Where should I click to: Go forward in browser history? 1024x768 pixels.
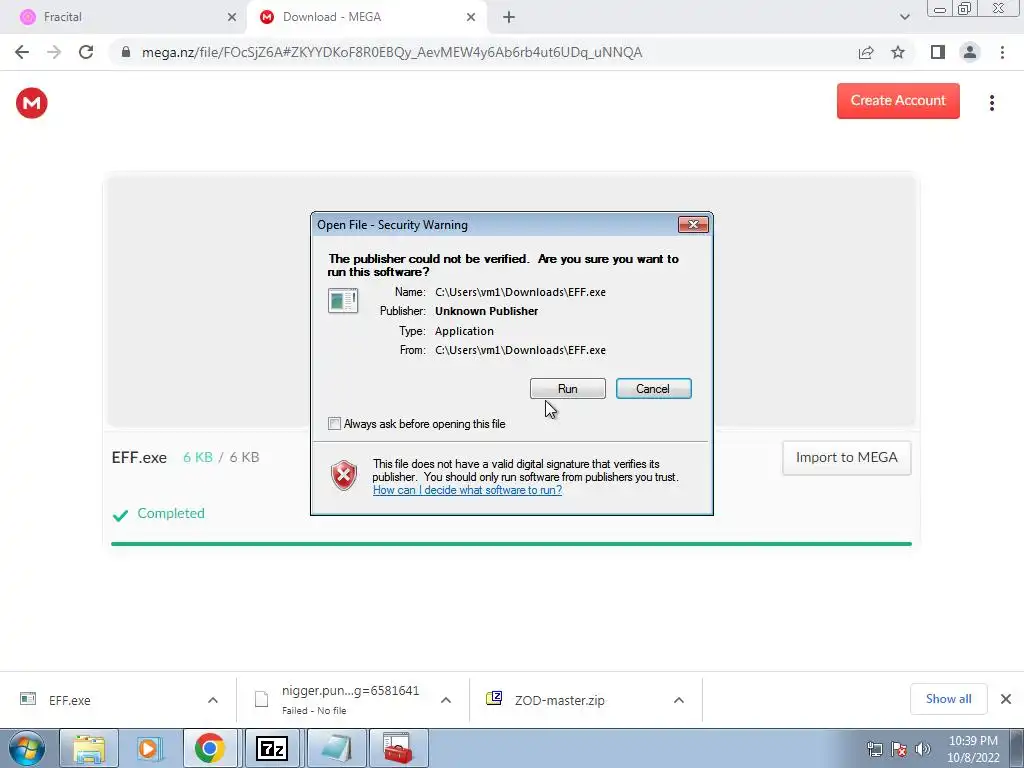pos(54,52)
